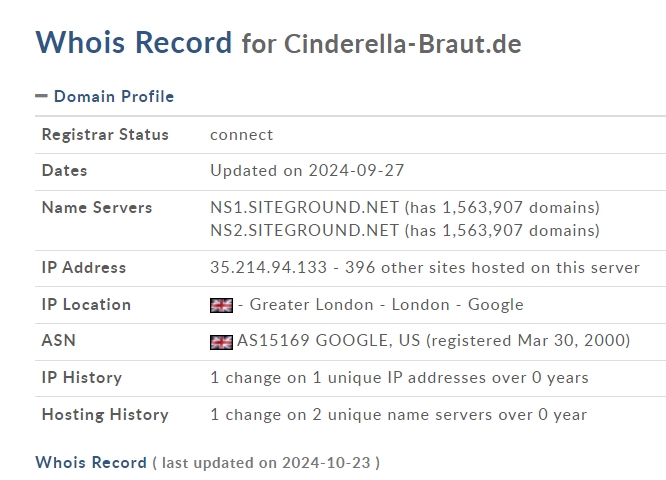
Task: Click the Updated on 2024-09-27 date
Action: point(307,171)
